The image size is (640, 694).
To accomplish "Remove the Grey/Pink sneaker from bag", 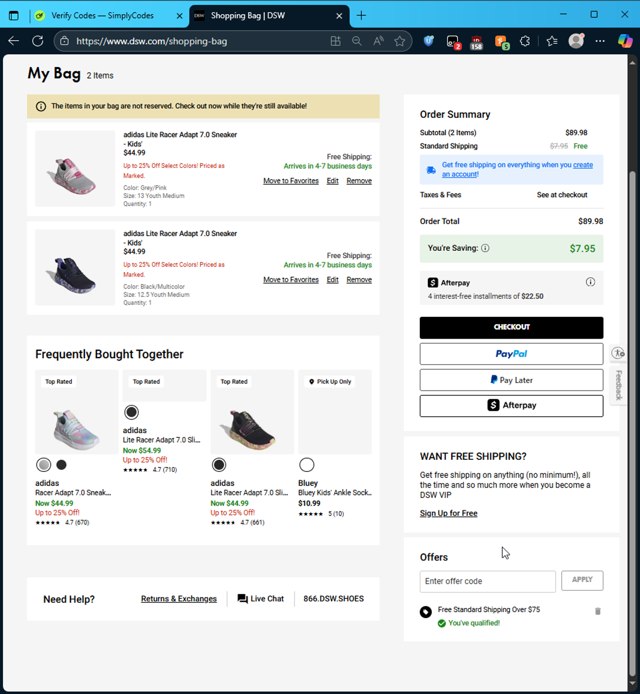I will [359, 181].
